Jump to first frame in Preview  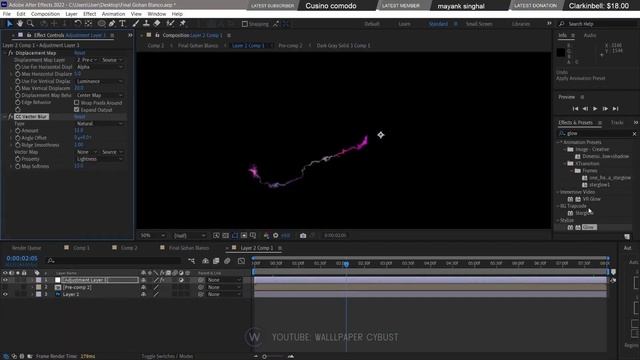tap(575, 109)
